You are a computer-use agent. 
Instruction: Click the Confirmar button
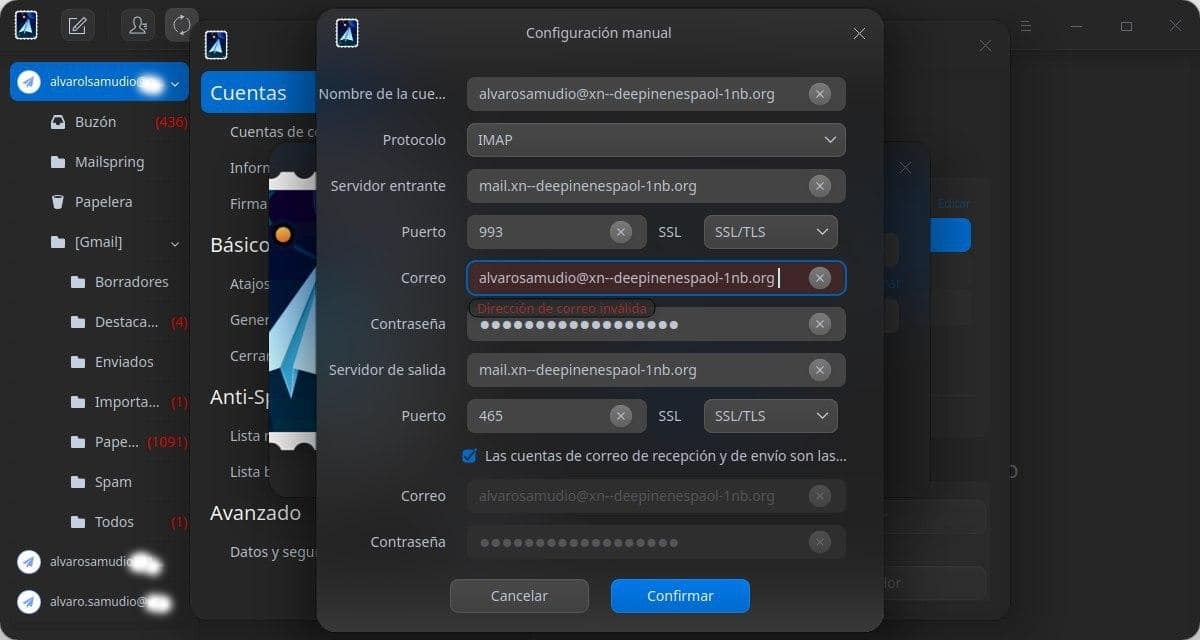680,596
